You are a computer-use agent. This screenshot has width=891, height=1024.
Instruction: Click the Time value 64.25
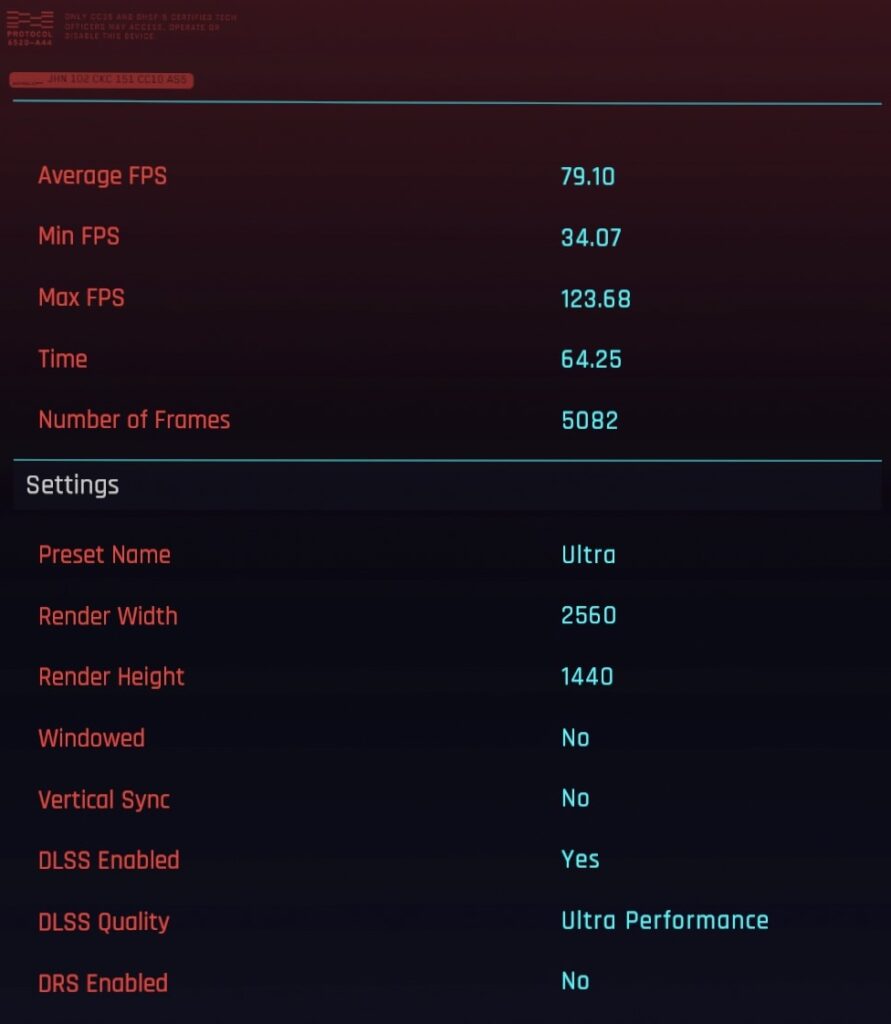click(x=591, y=359)
